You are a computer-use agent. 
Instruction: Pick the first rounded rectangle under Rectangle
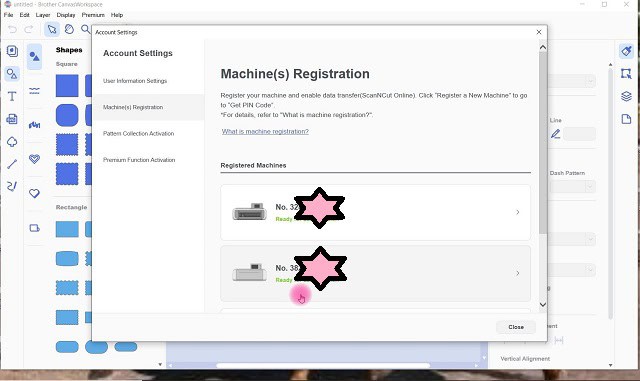(x=67, y=258)
